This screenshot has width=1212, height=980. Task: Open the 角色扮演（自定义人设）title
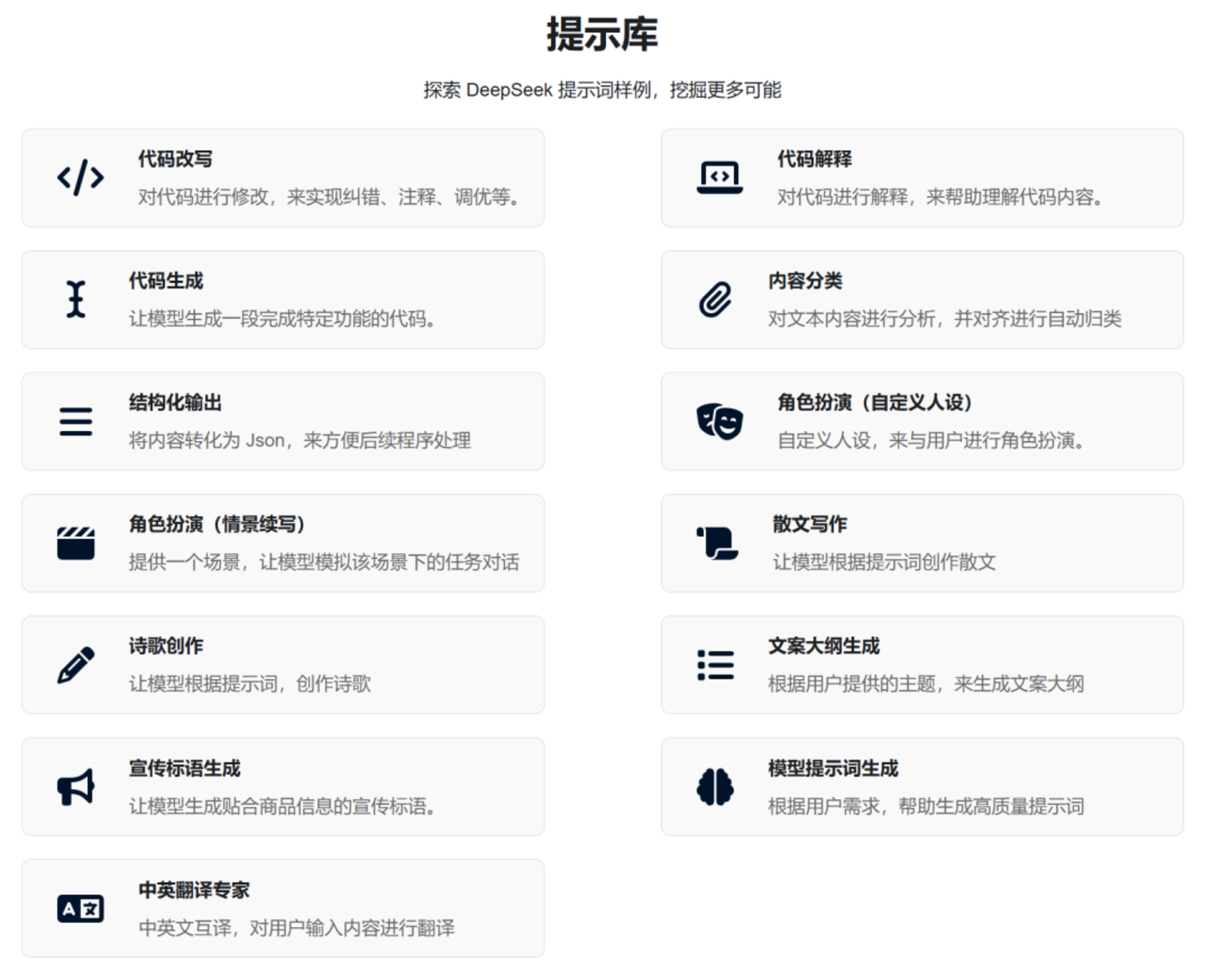pyautogui.click(x=875, y=402)
